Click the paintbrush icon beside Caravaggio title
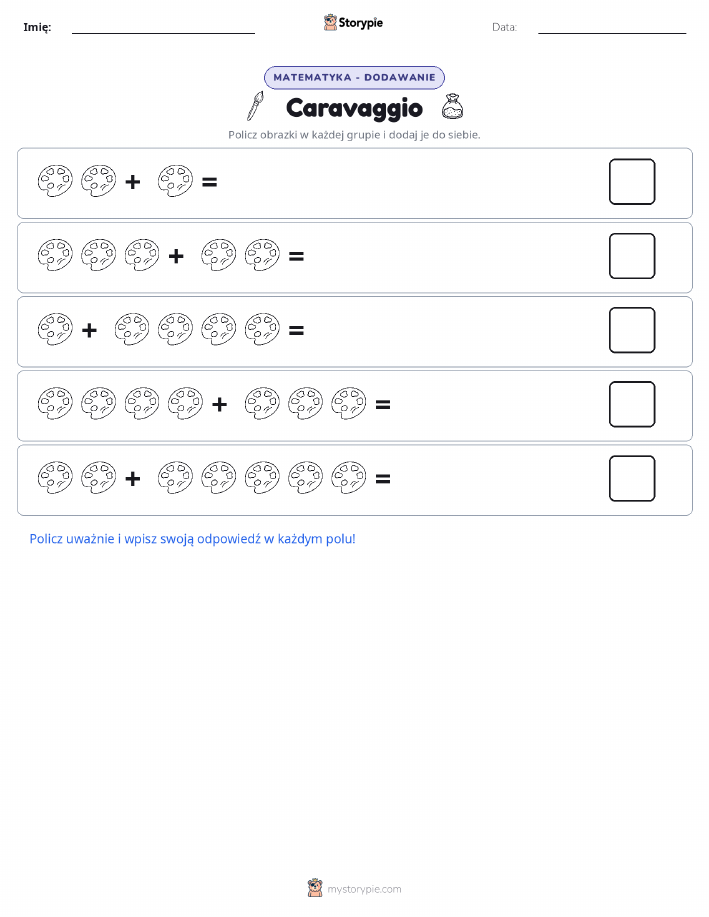 point(255,106)
